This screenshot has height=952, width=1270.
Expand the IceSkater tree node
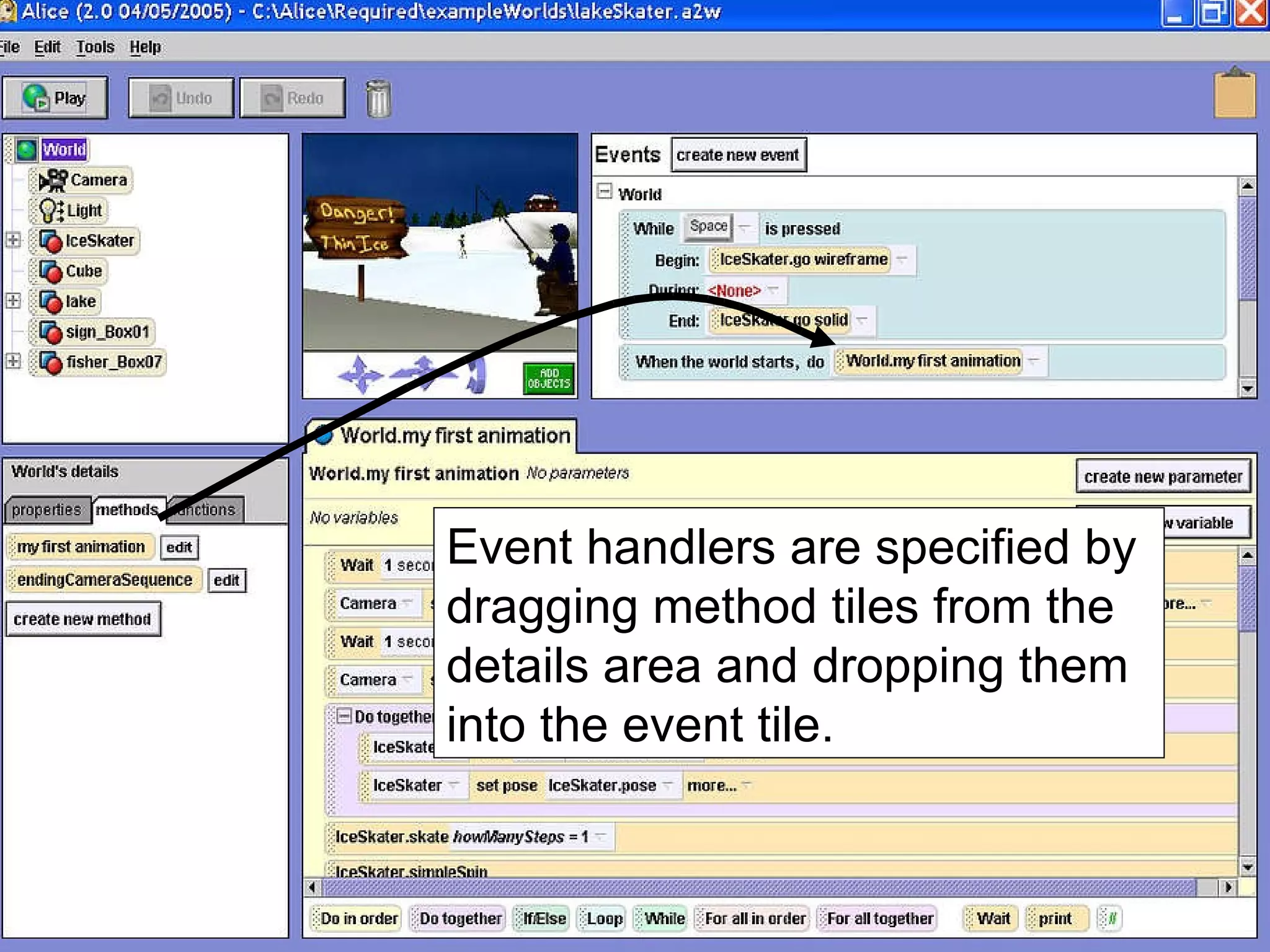(13, 240)
